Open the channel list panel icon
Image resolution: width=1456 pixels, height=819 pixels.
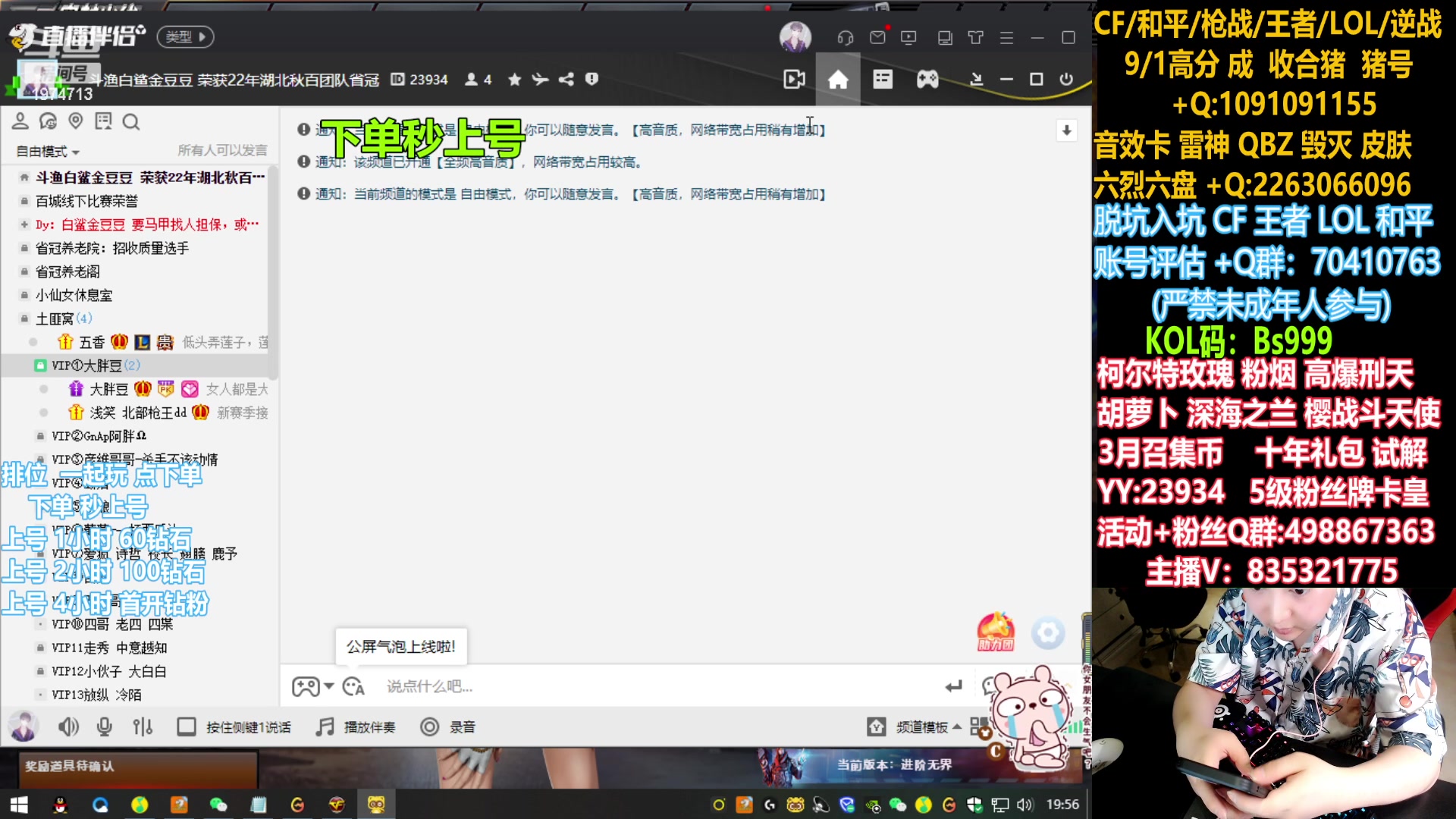tap(883, 79)
